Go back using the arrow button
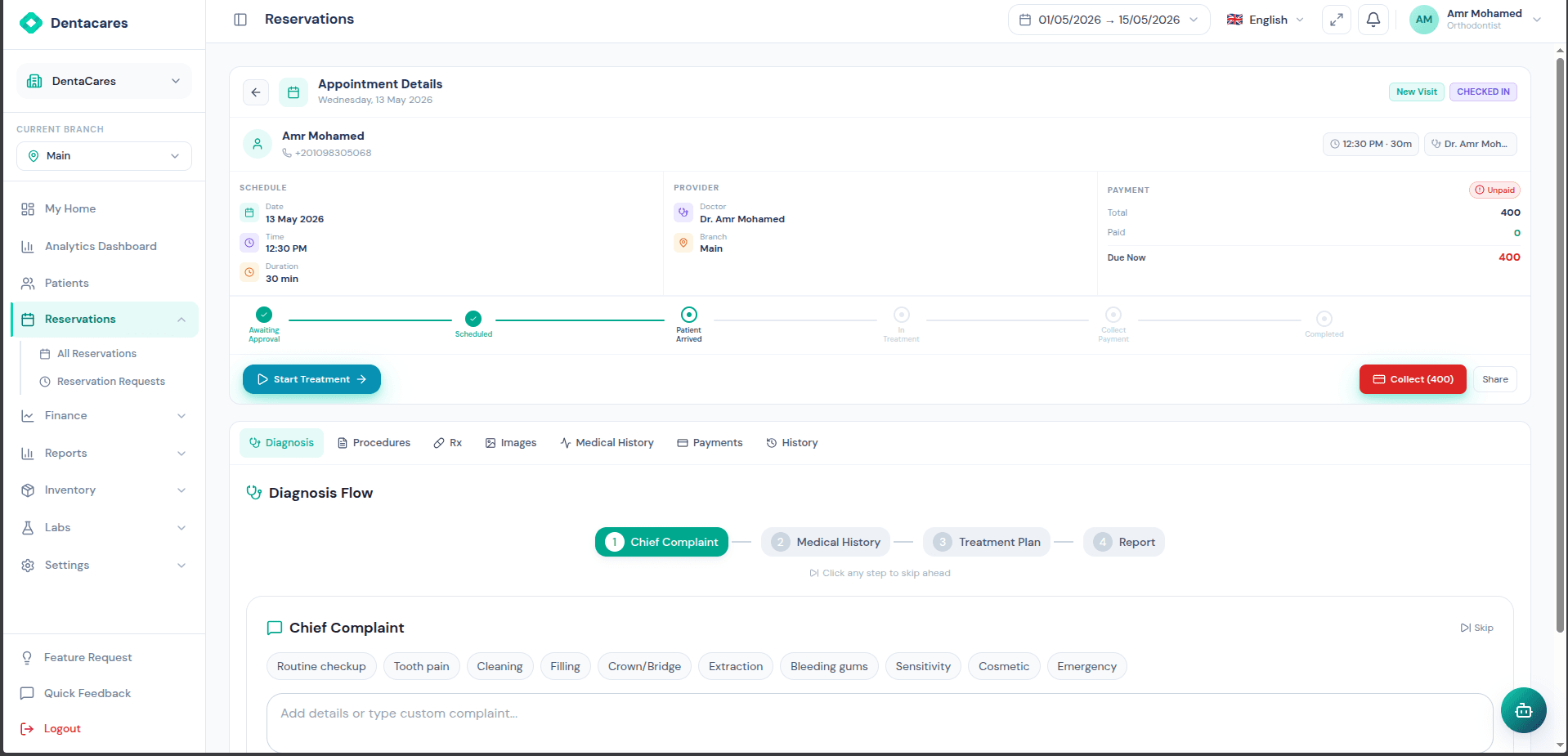 pyautogui.click(x=256, y=92)
